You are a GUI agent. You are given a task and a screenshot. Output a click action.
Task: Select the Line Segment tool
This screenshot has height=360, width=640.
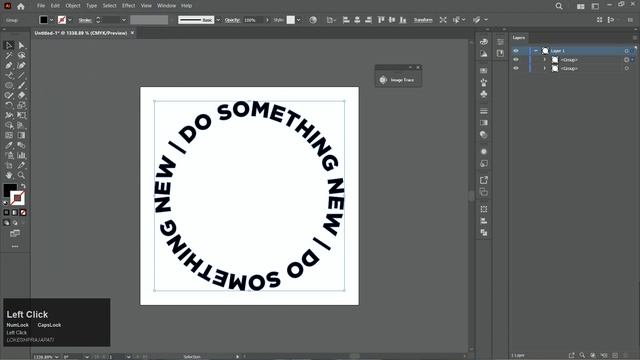pos(21,76)
